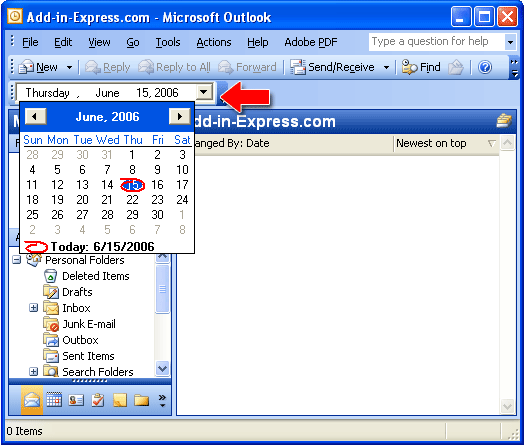Click the Send/Receive button
524x445 pixels.
tap(332, 67)
